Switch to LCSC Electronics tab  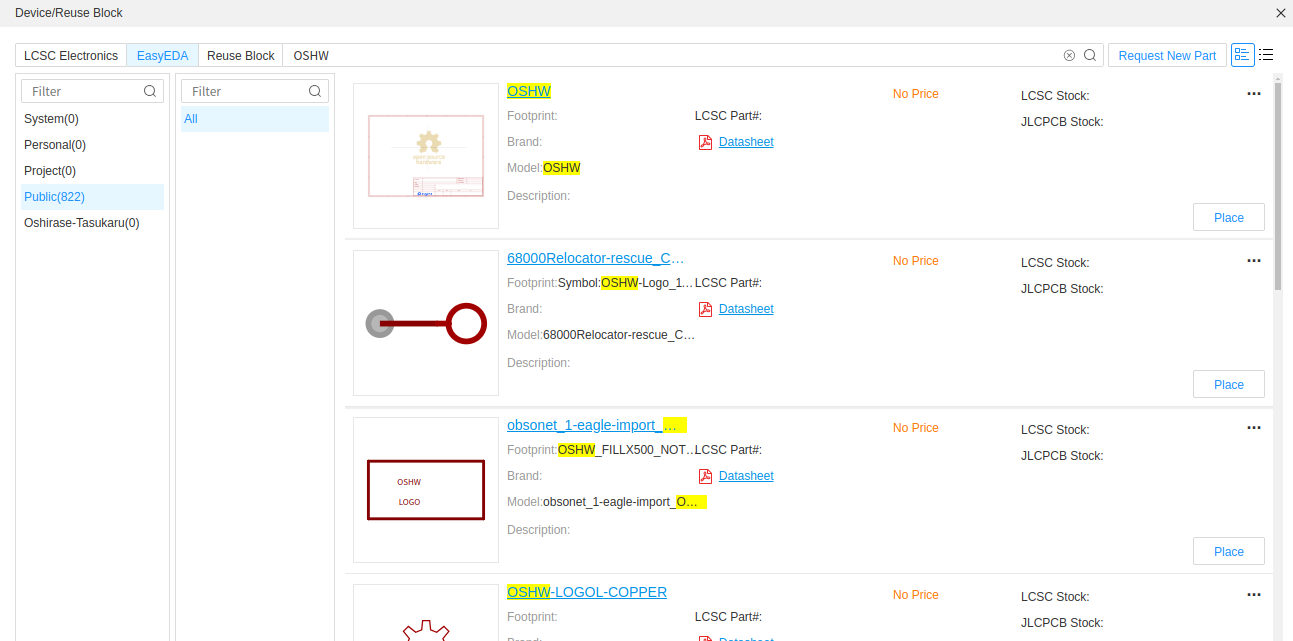click(x=71, y=55)
